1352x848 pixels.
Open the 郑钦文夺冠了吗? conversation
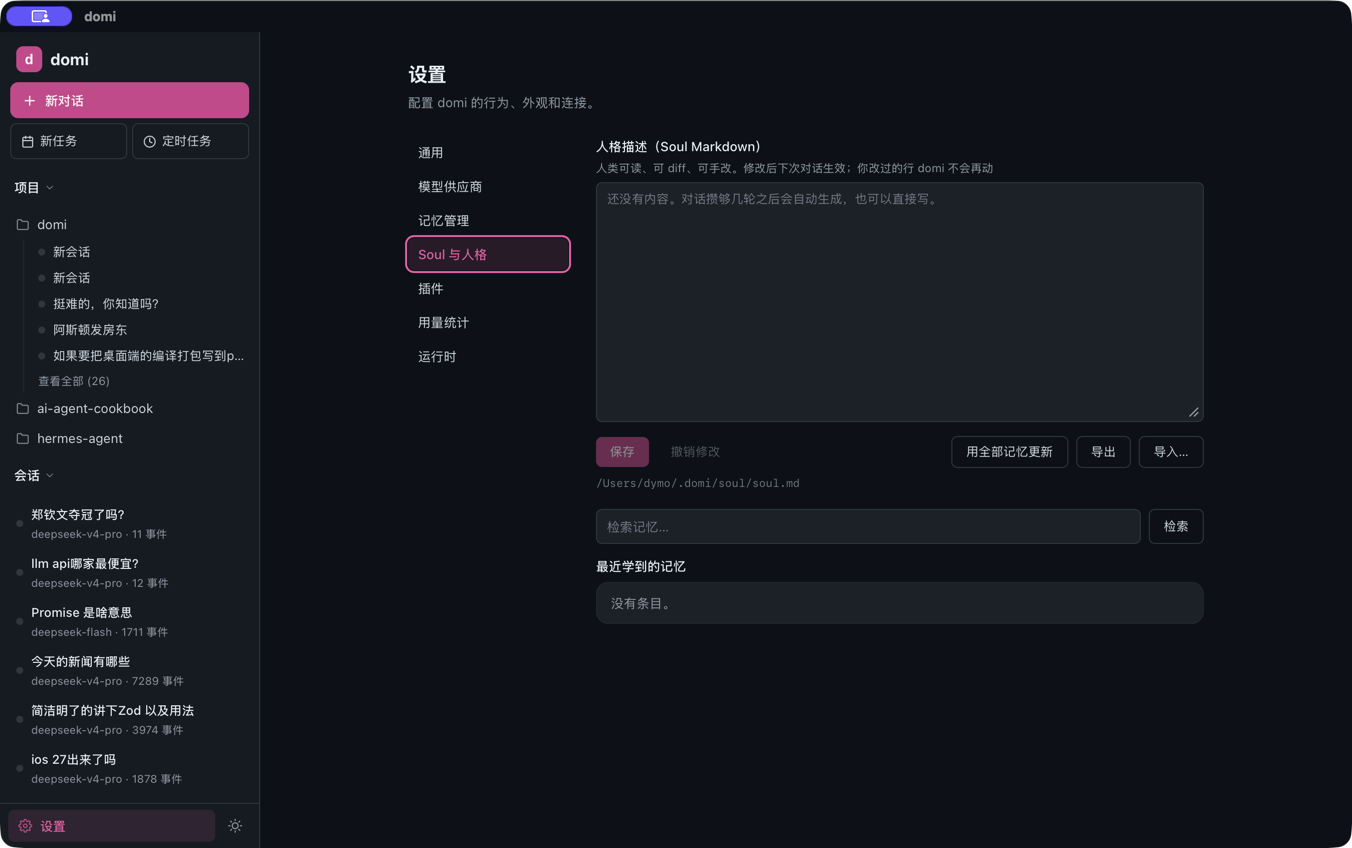(x=130, y=524)
